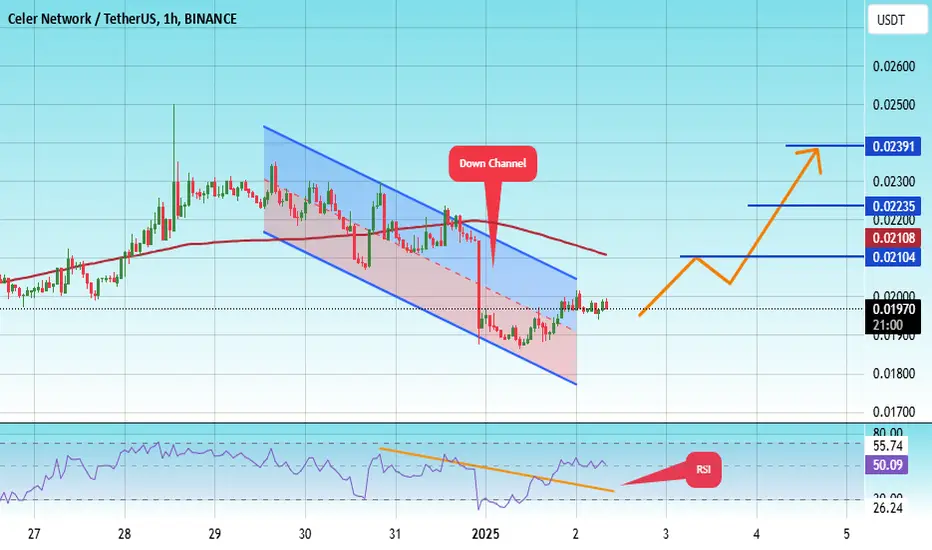
Task: Select the orange RSI trendline
Action: [496, 470]
